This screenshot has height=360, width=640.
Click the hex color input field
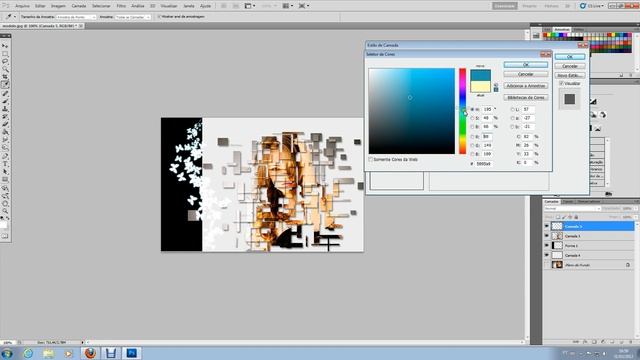[484, 164]
